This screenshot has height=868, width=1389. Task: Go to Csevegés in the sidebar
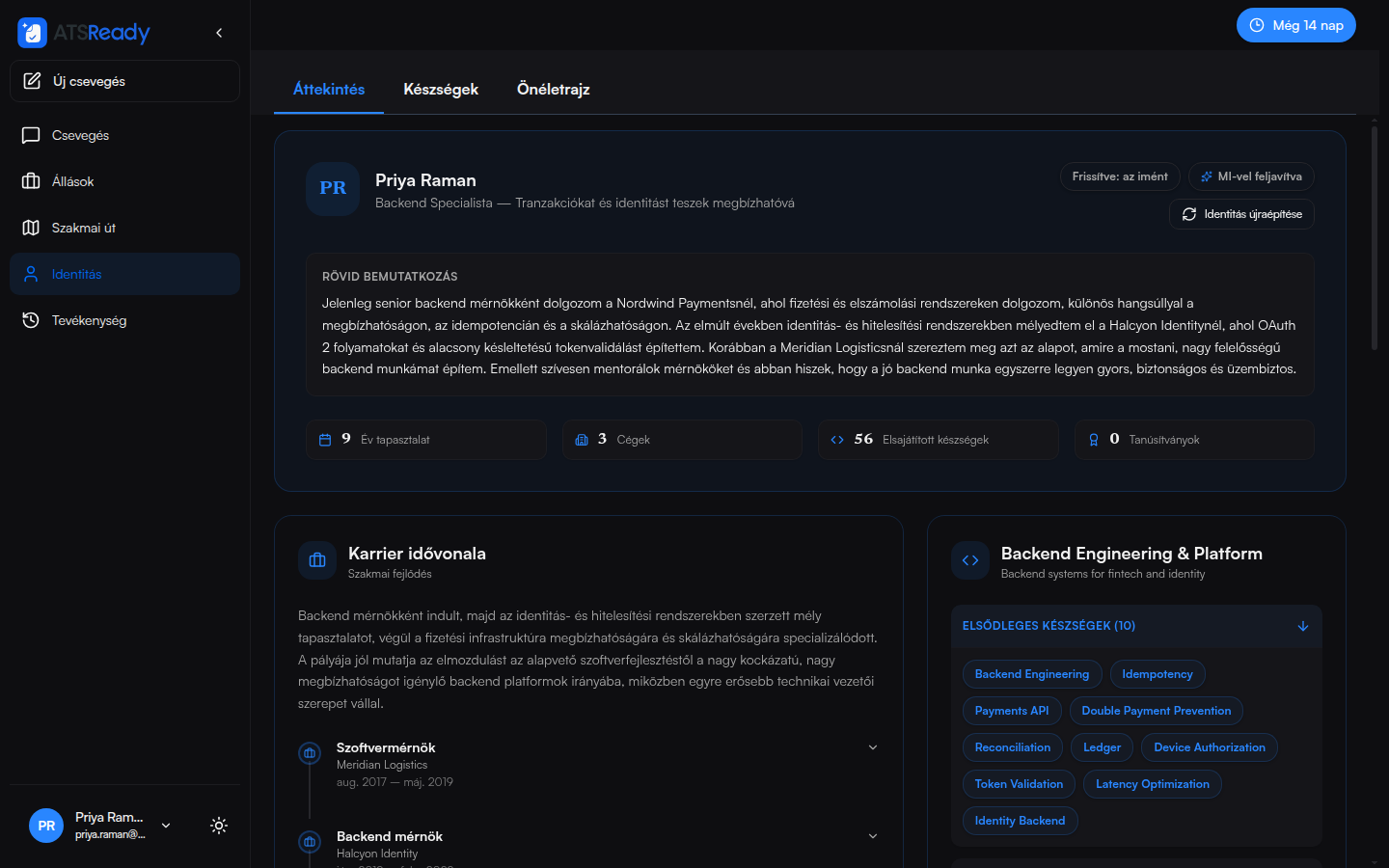(125, 135)
